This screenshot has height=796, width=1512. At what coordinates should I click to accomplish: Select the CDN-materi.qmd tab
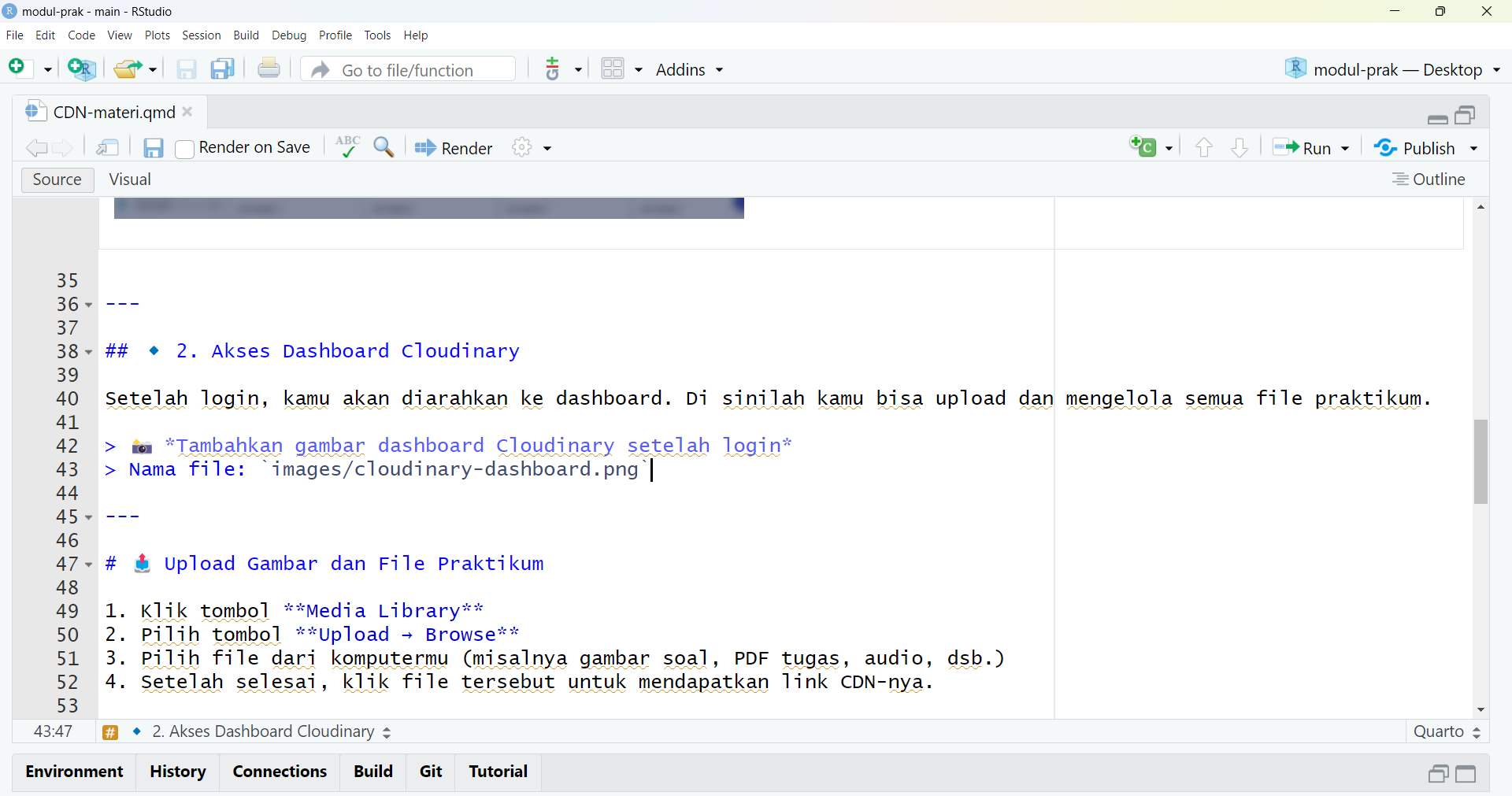113,112
